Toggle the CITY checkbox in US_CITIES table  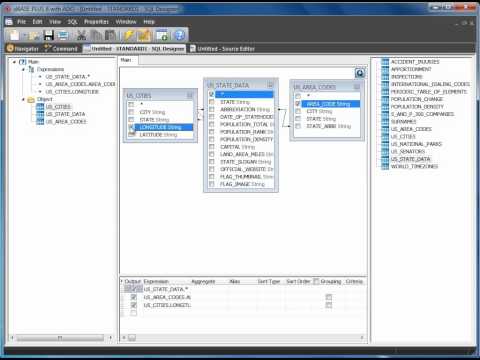[131, 112]
